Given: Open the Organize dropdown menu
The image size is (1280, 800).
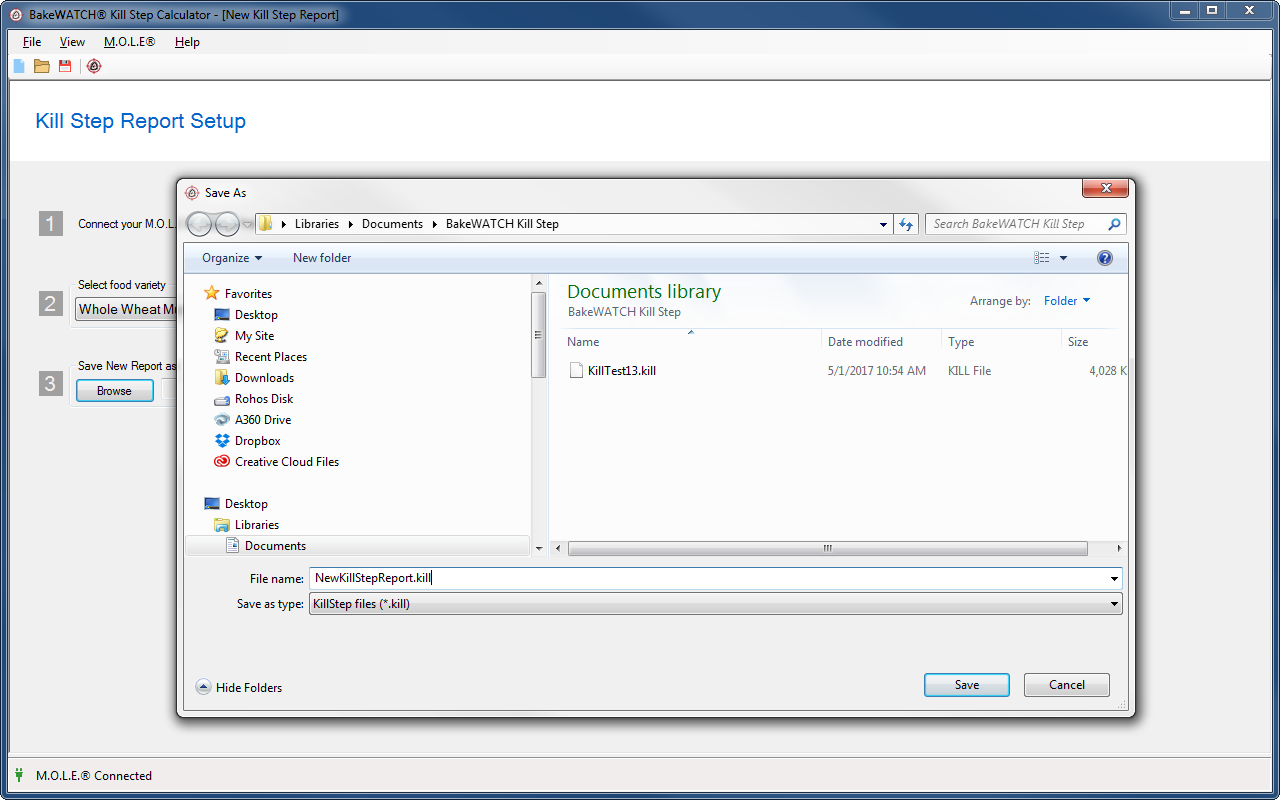Looking at the screenshot, I should (232, 258).
